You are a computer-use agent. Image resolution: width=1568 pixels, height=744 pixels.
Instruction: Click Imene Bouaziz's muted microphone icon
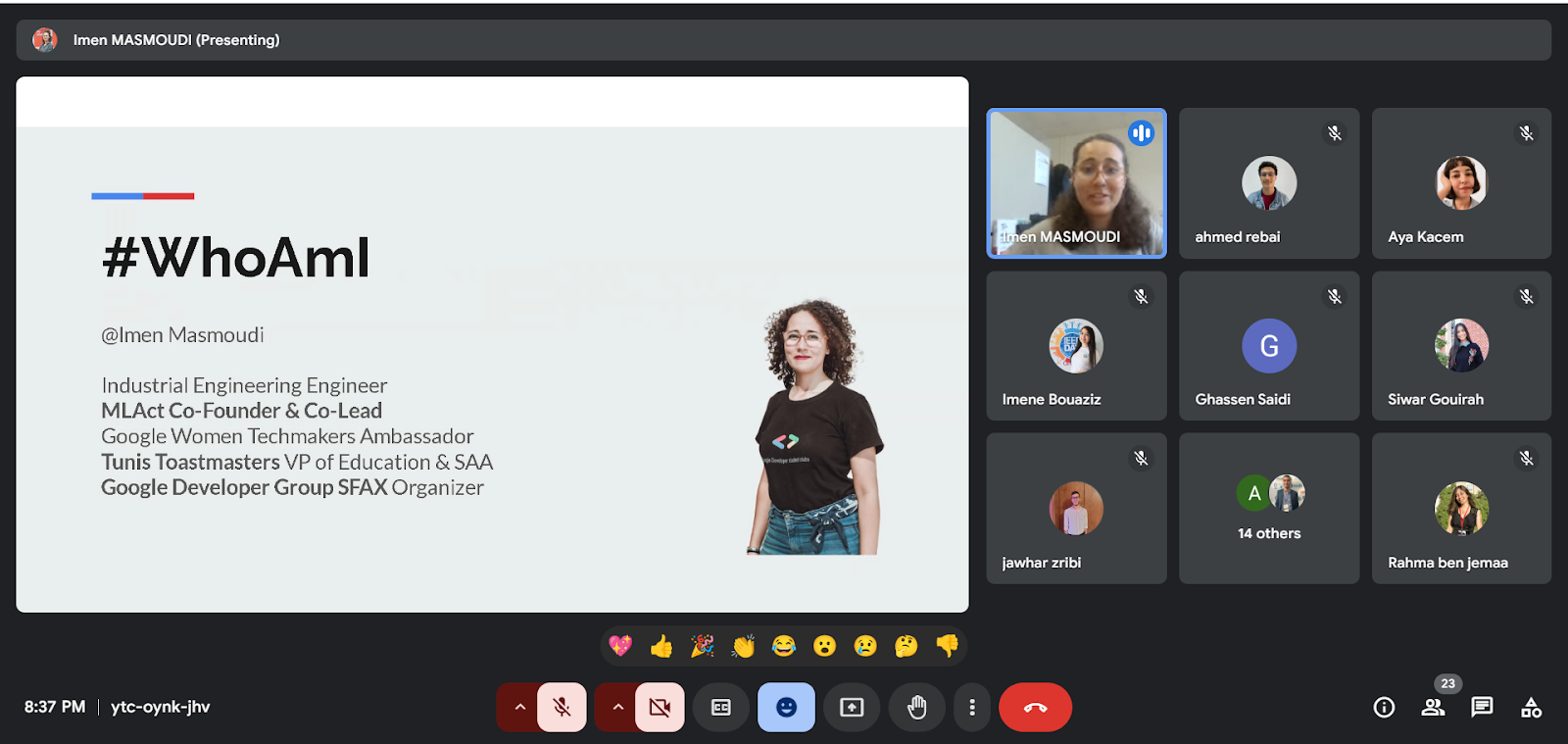pos(1142,296)
